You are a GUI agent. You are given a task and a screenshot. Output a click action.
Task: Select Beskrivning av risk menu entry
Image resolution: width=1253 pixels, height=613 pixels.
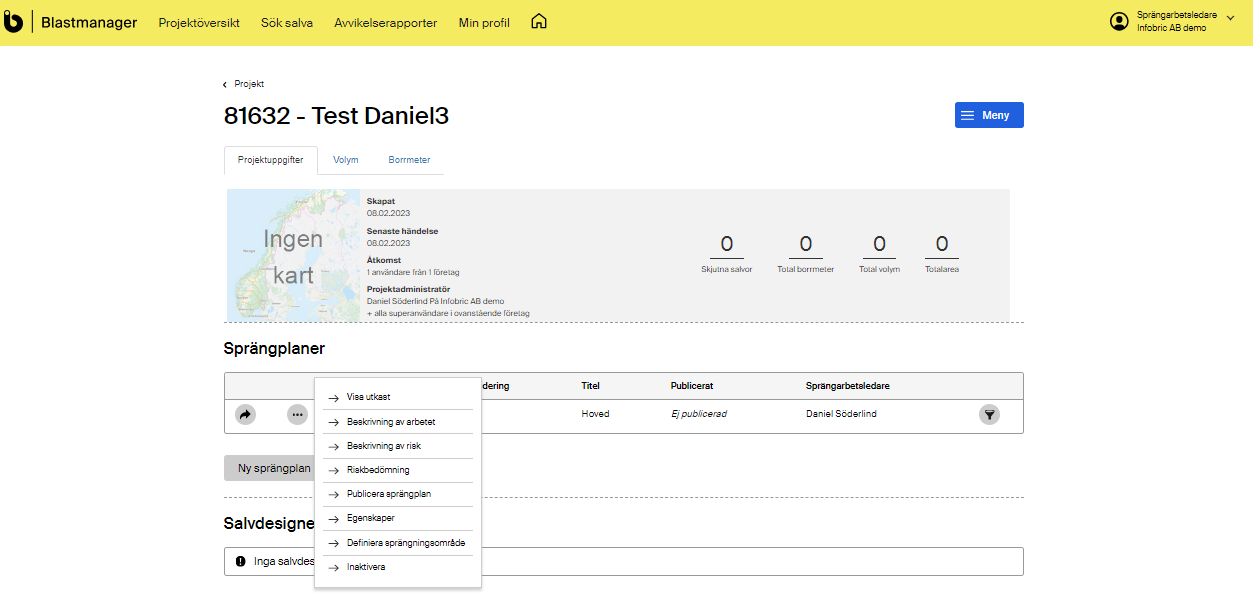coord(398,446)
